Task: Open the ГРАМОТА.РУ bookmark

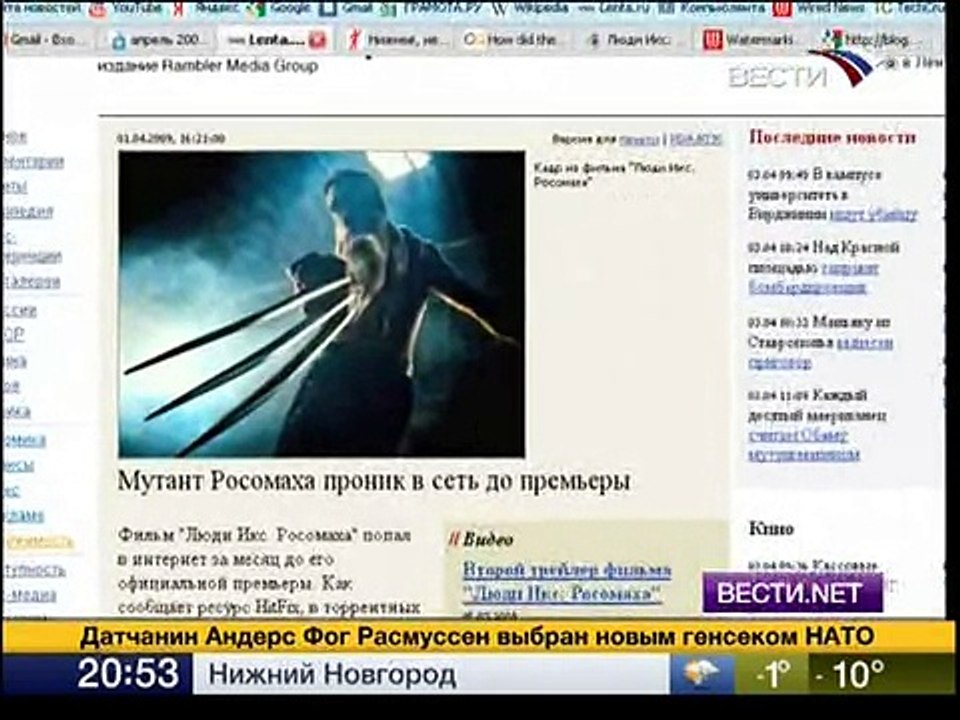Action: [433, 9]
